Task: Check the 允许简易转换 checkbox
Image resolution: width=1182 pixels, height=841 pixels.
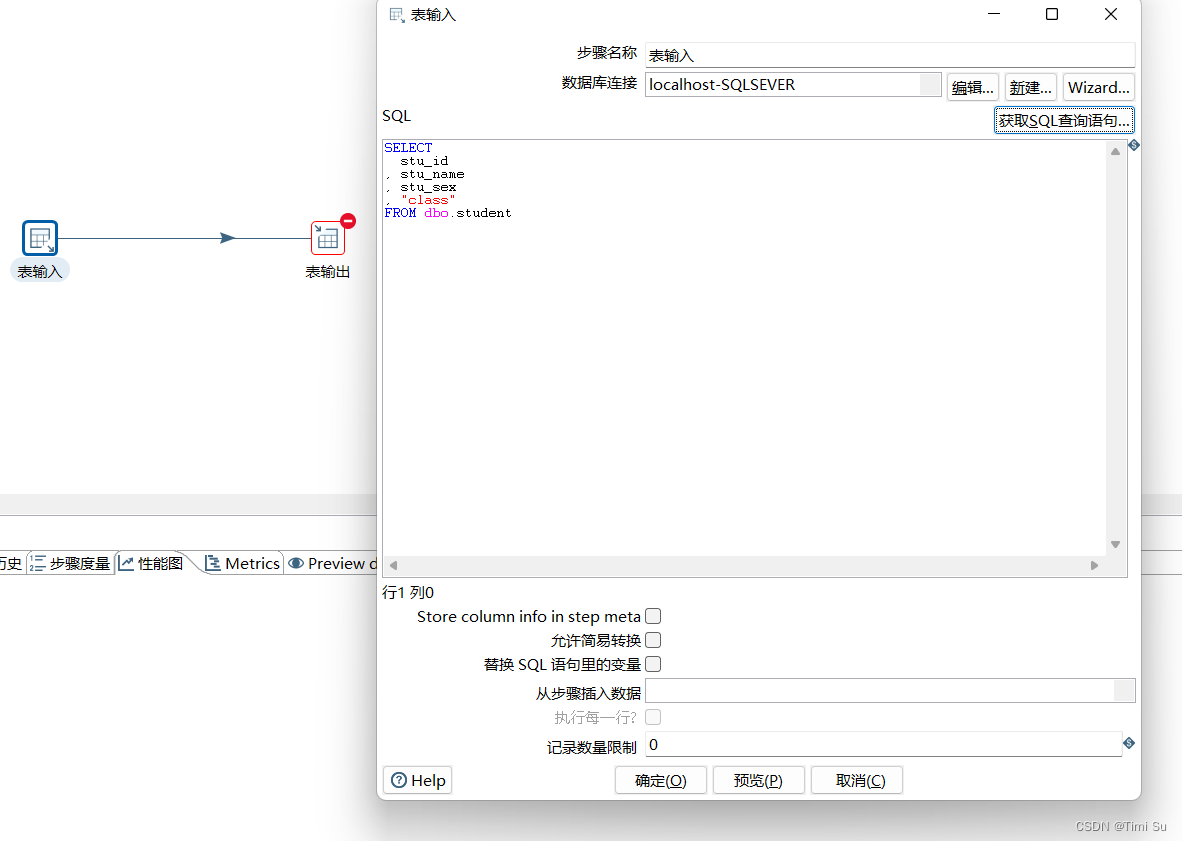Action: click(653, 640)
